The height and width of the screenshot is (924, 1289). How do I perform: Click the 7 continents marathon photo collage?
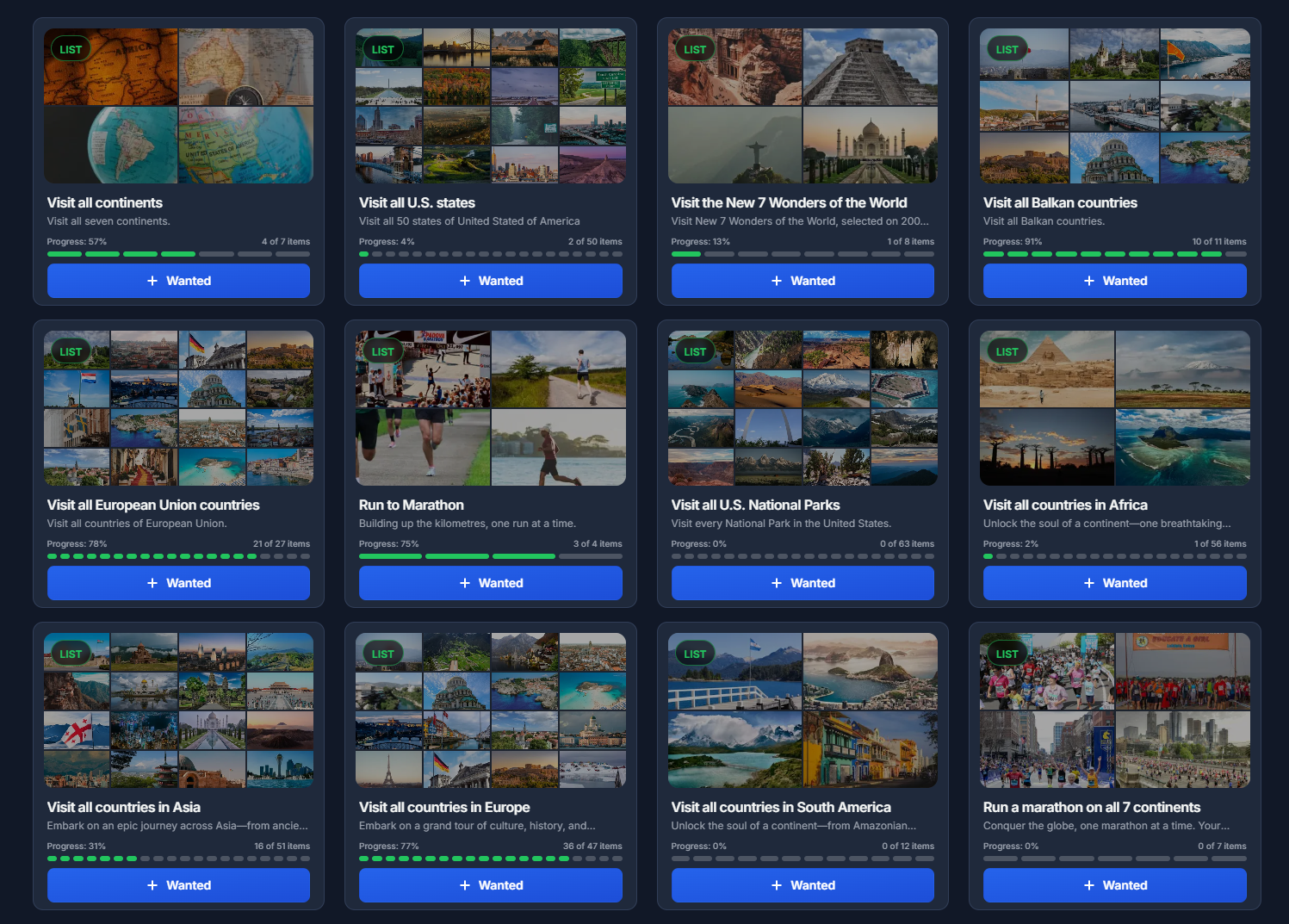[x=1114, y=710]
